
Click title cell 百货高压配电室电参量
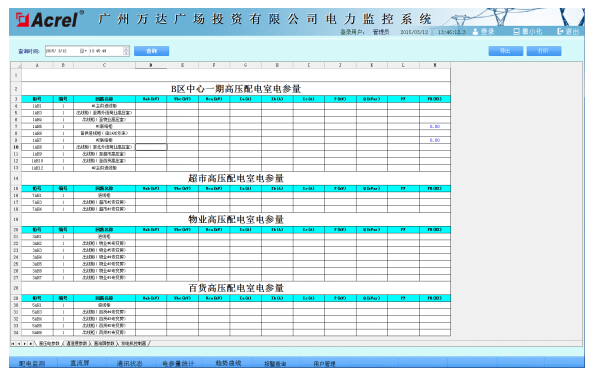[x=236, y=288]
